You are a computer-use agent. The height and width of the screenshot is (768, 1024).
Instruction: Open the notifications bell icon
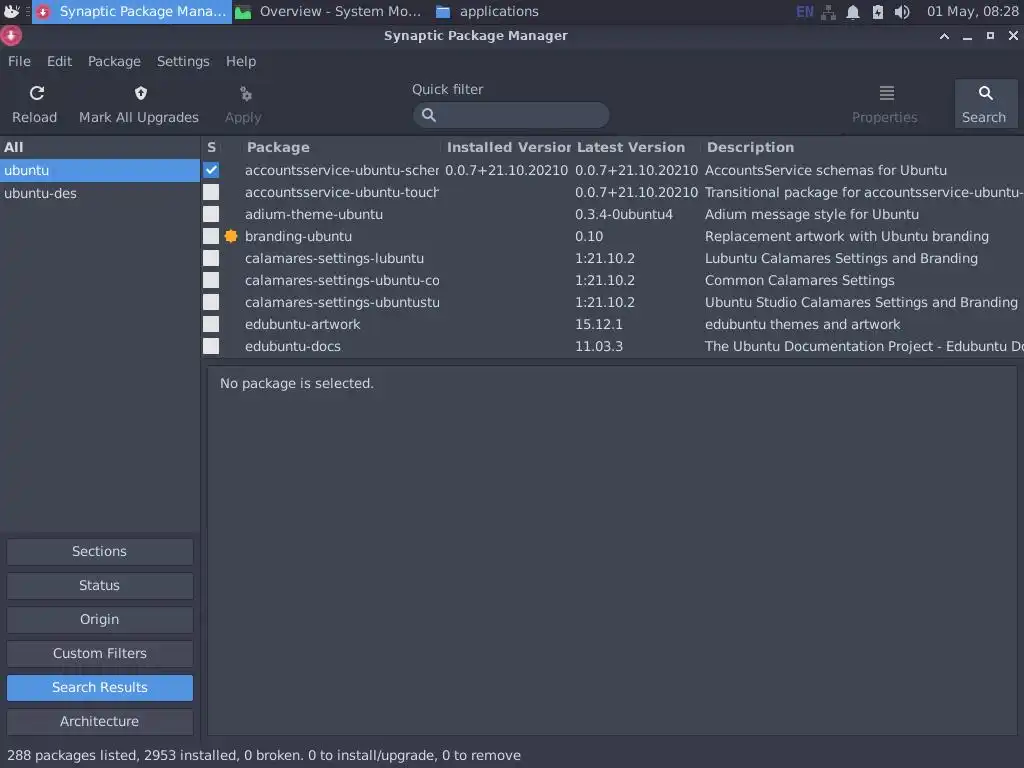point(853,12)
